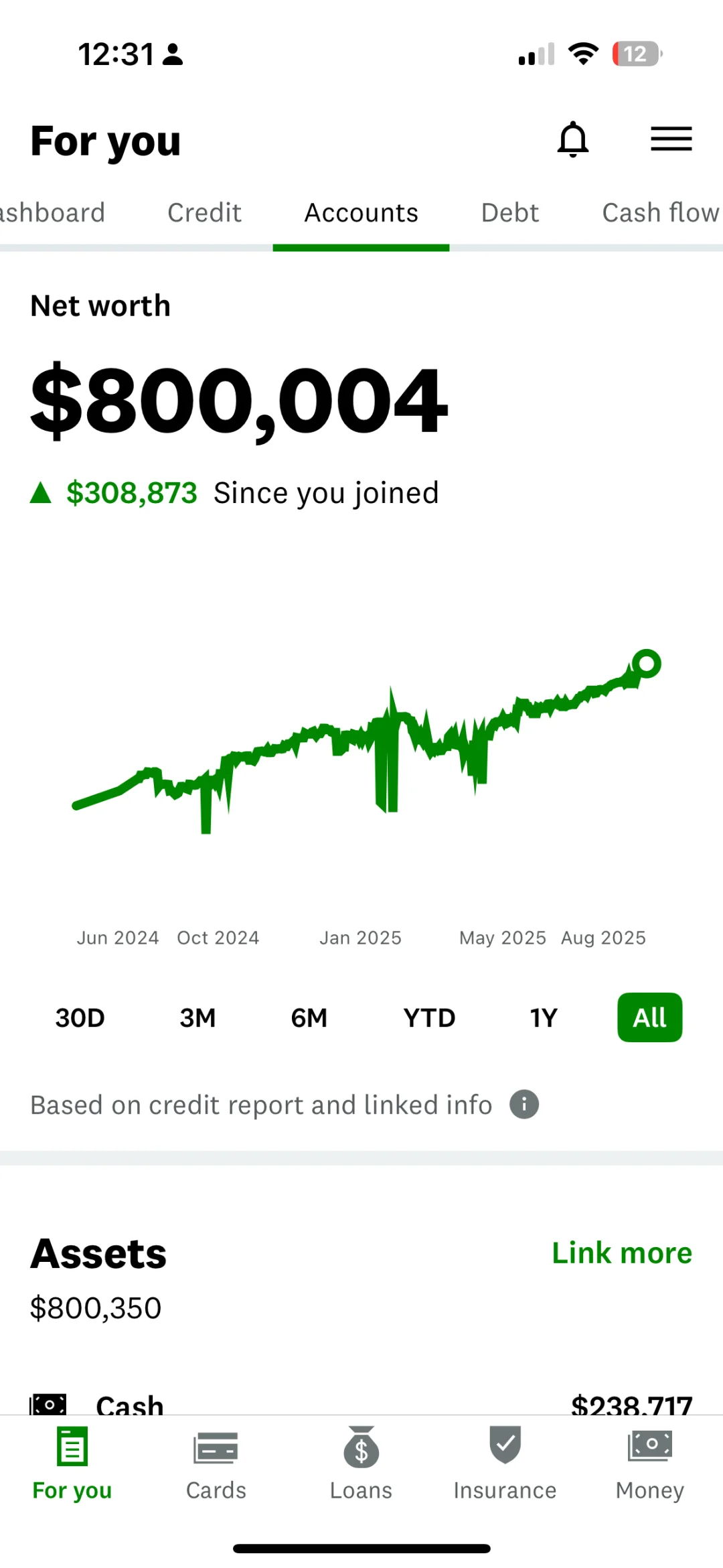Open the Insurance shield icon
The height and width of the screenshot is (1568, 723).
point(505,1445)
